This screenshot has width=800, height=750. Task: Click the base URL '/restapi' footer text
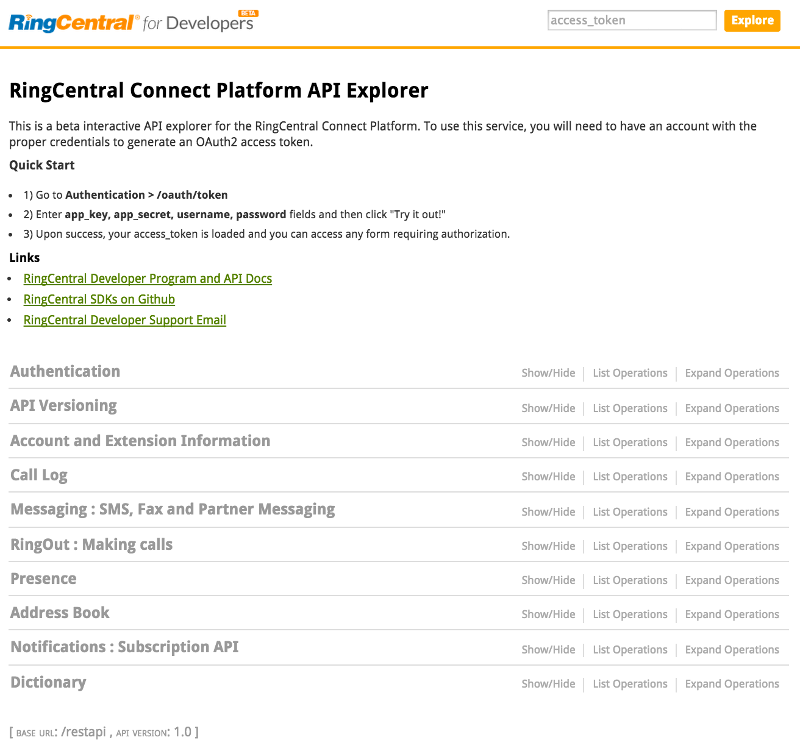tap(83, 732)
